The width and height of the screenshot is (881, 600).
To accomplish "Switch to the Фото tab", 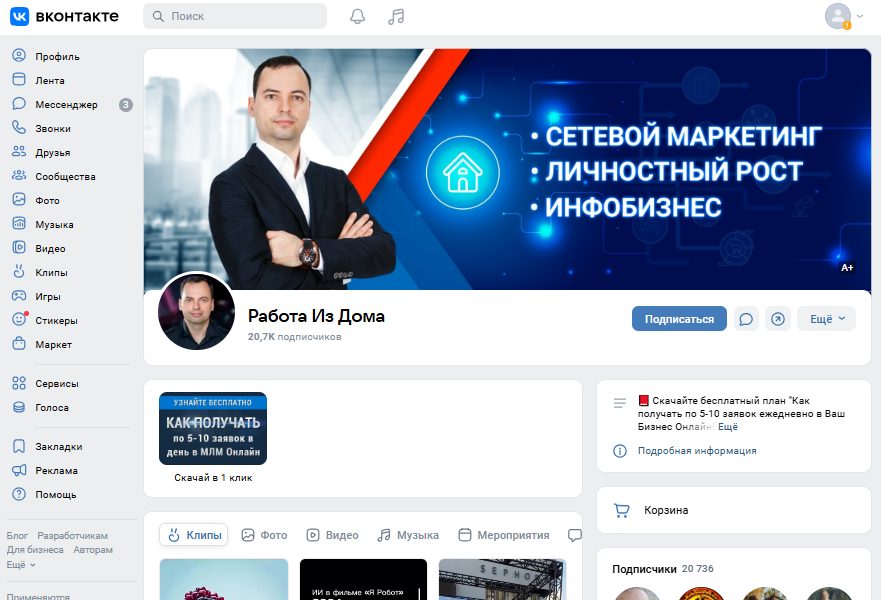I will coord(264,535).
